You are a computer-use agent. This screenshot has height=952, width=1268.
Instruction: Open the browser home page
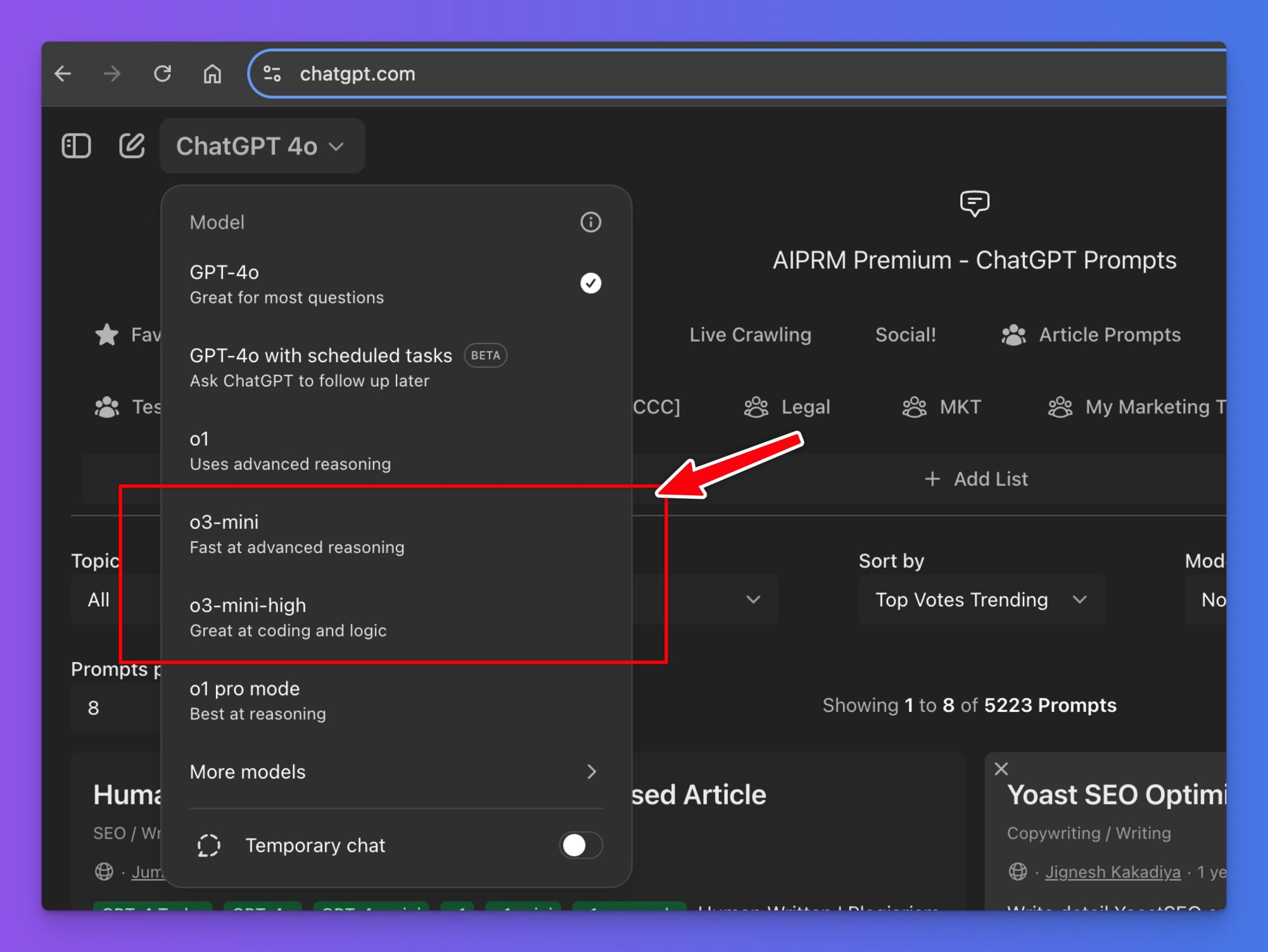[212, 74]
